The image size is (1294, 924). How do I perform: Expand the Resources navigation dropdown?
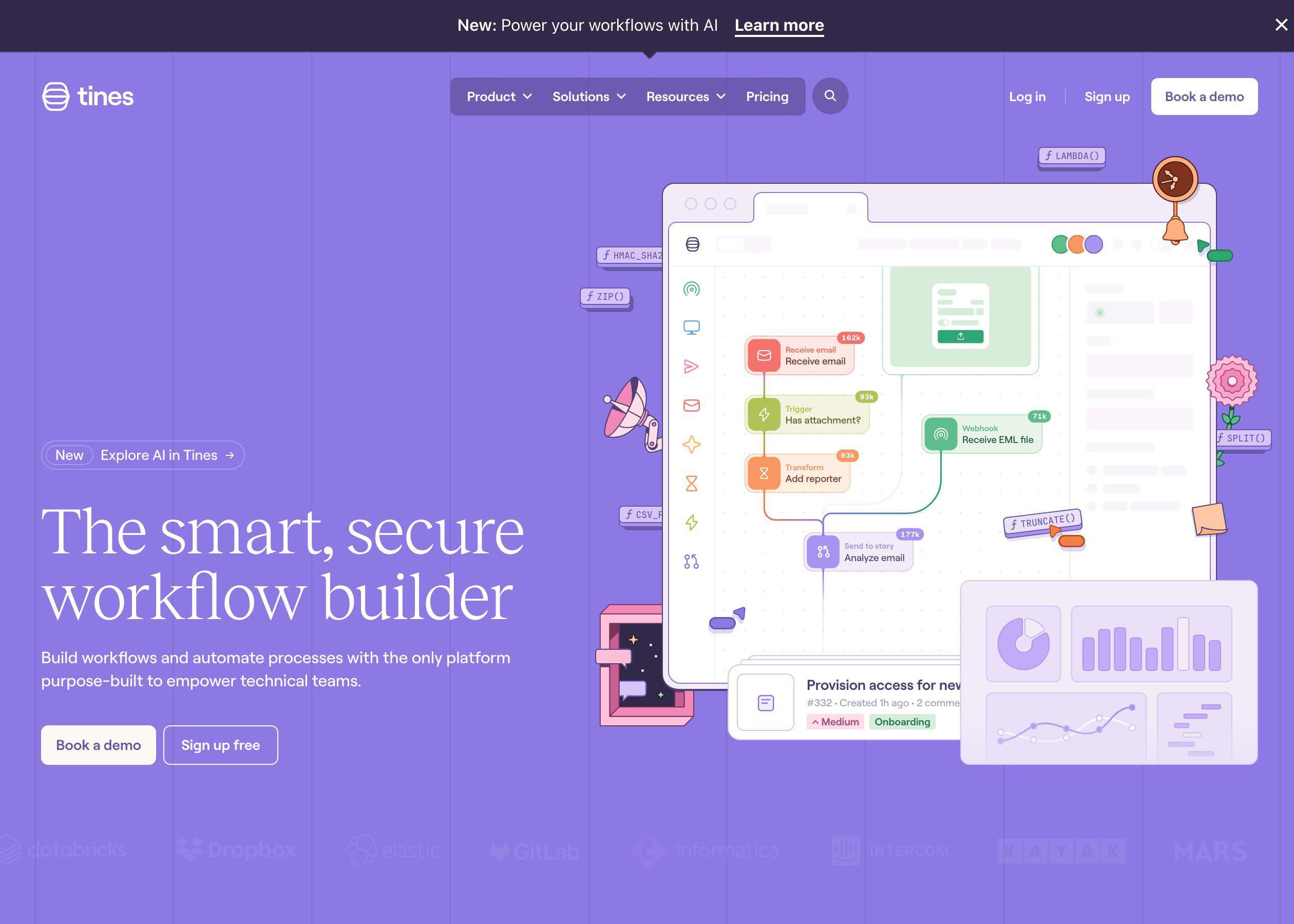(685, 96)
